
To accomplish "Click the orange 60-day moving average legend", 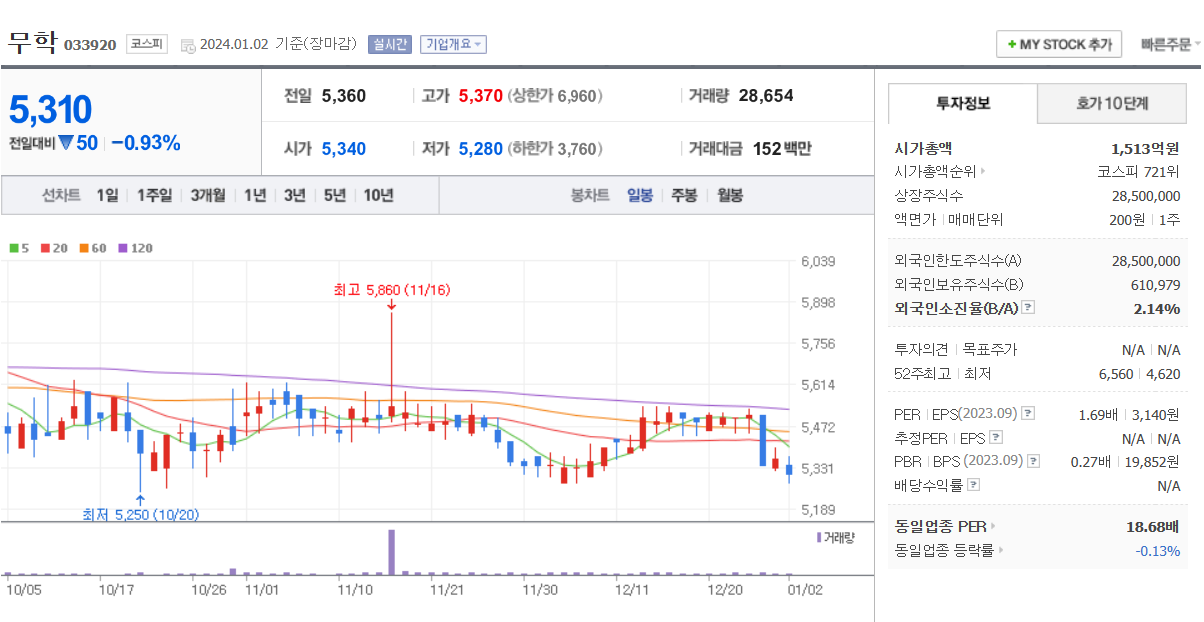I will point(92,248).
